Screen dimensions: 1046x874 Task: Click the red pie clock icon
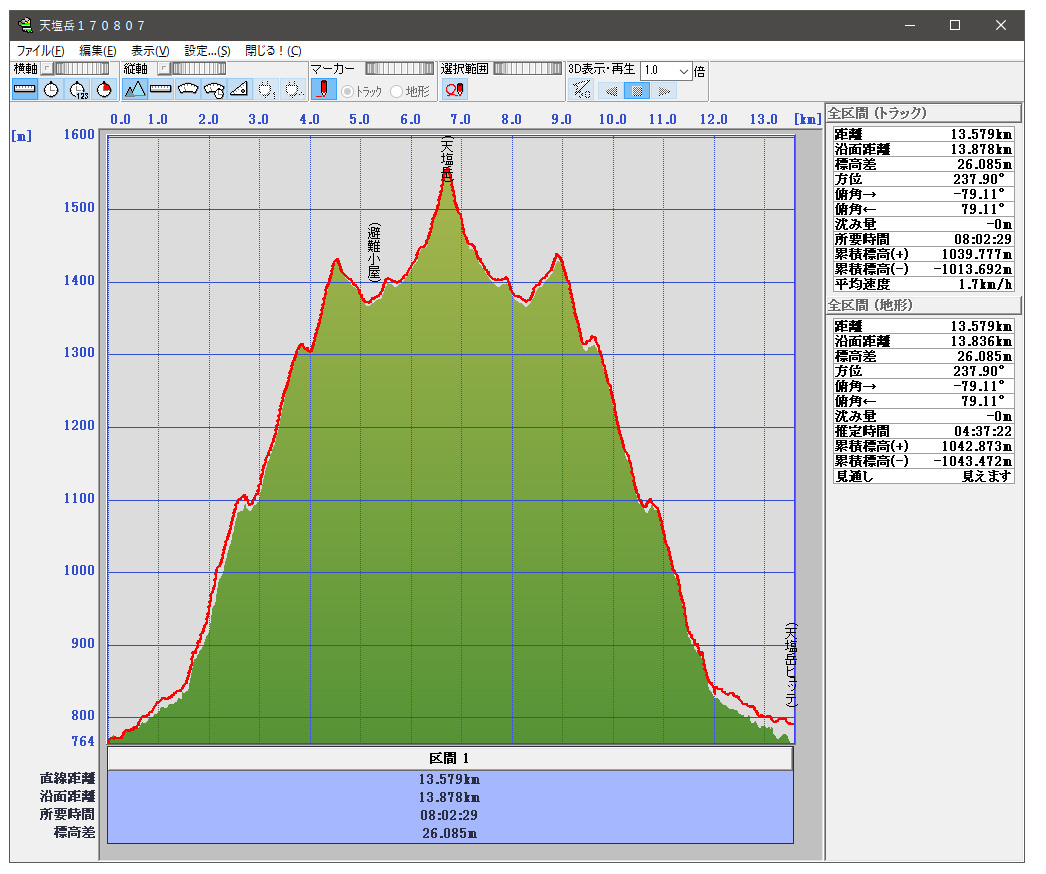(103, 90)
